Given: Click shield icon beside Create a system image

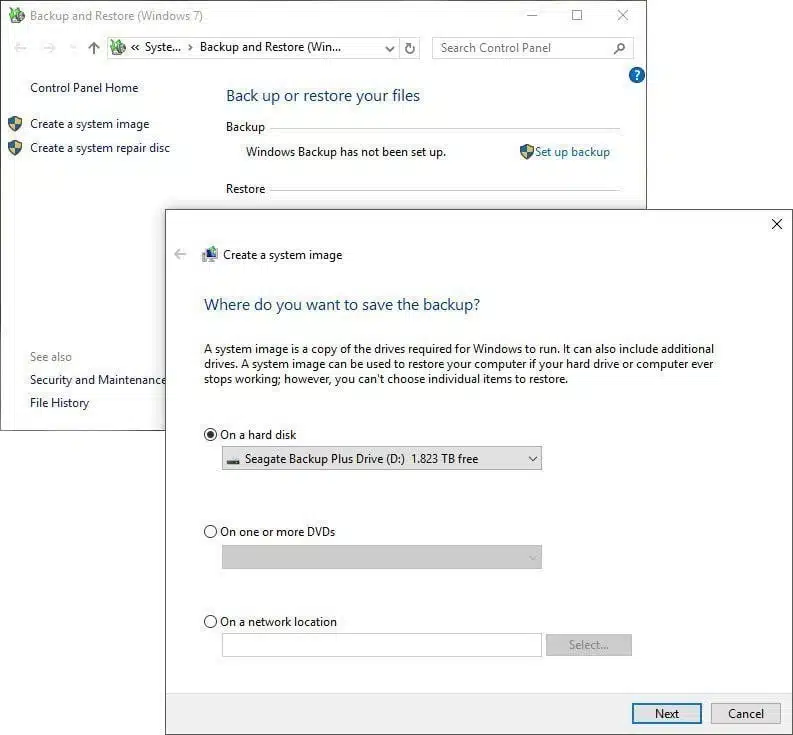Looking at the screenshot, I should pos(15,124).
